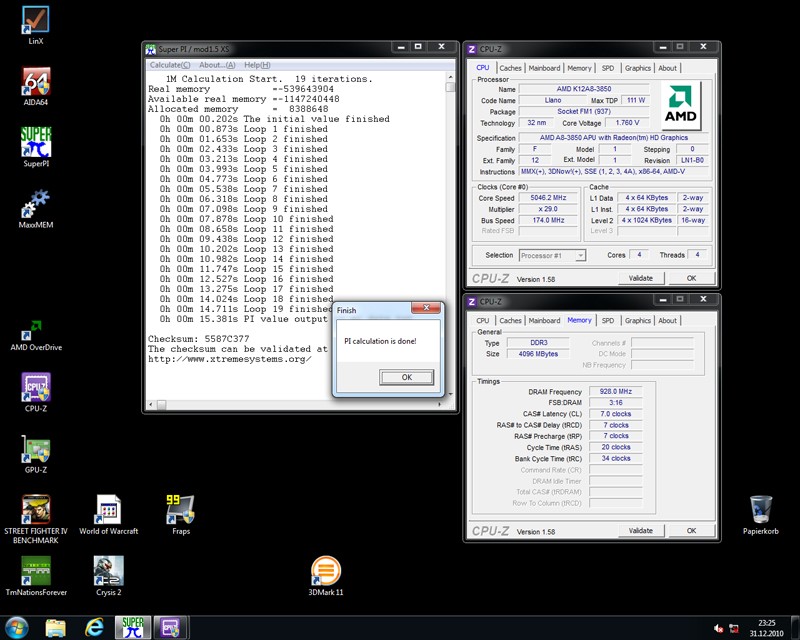The image size is (800, 640).
Task: Switch to CPU tab in bottom CPU-Z
Action: click(x=483, y=321)
